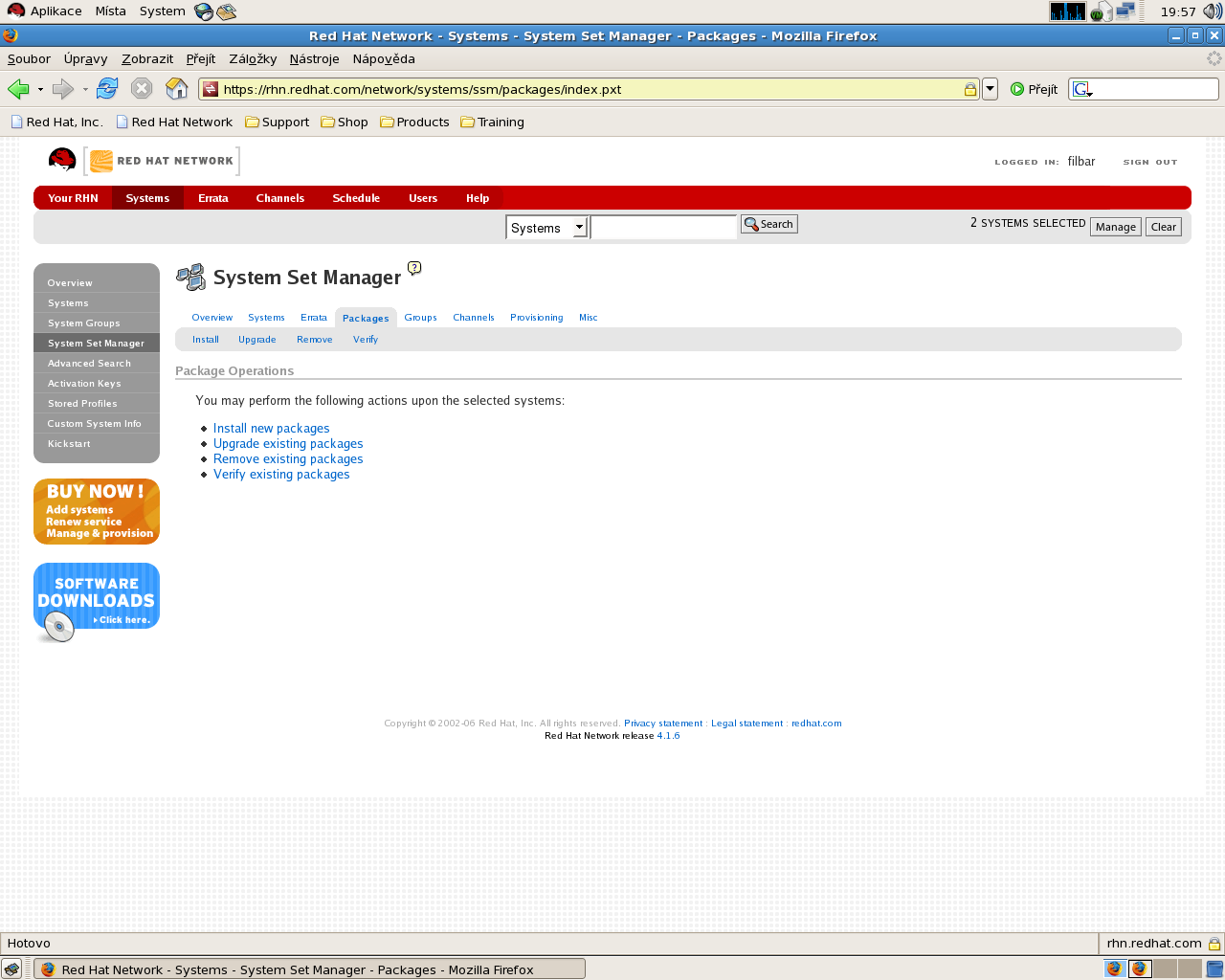Click the network monitors tray icon
This screenshot has height=980, width=1225.
click(x=1125, y=11)
